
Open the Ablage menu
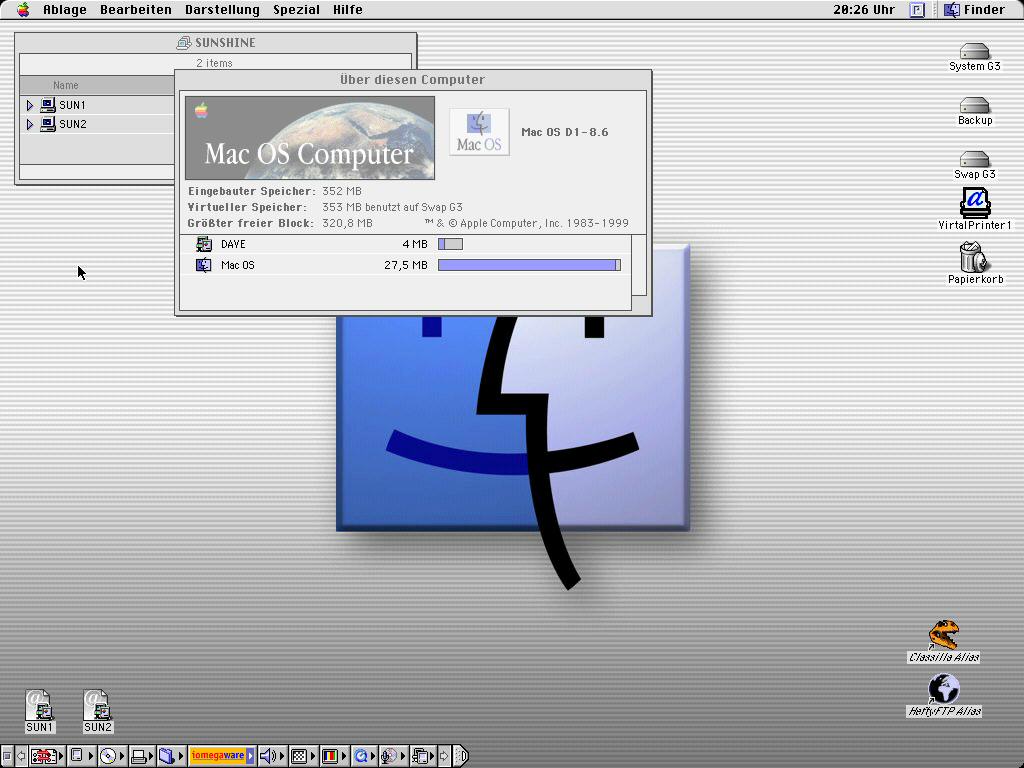(65, 10)
